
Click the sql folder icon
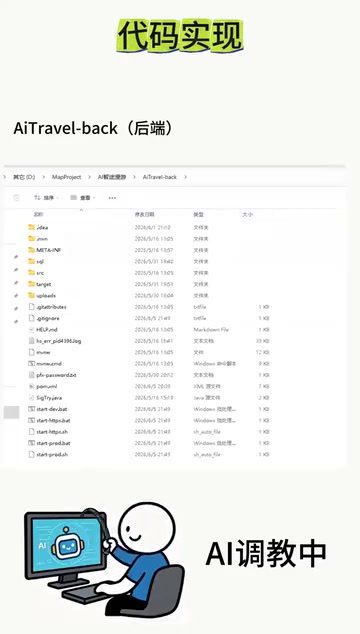[32, 261]
